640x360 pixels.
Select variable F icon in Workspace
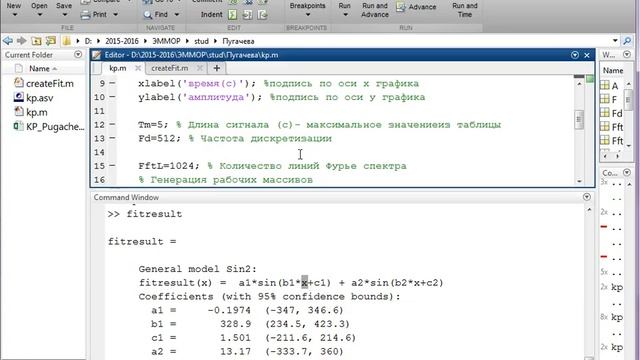point(605,99)
